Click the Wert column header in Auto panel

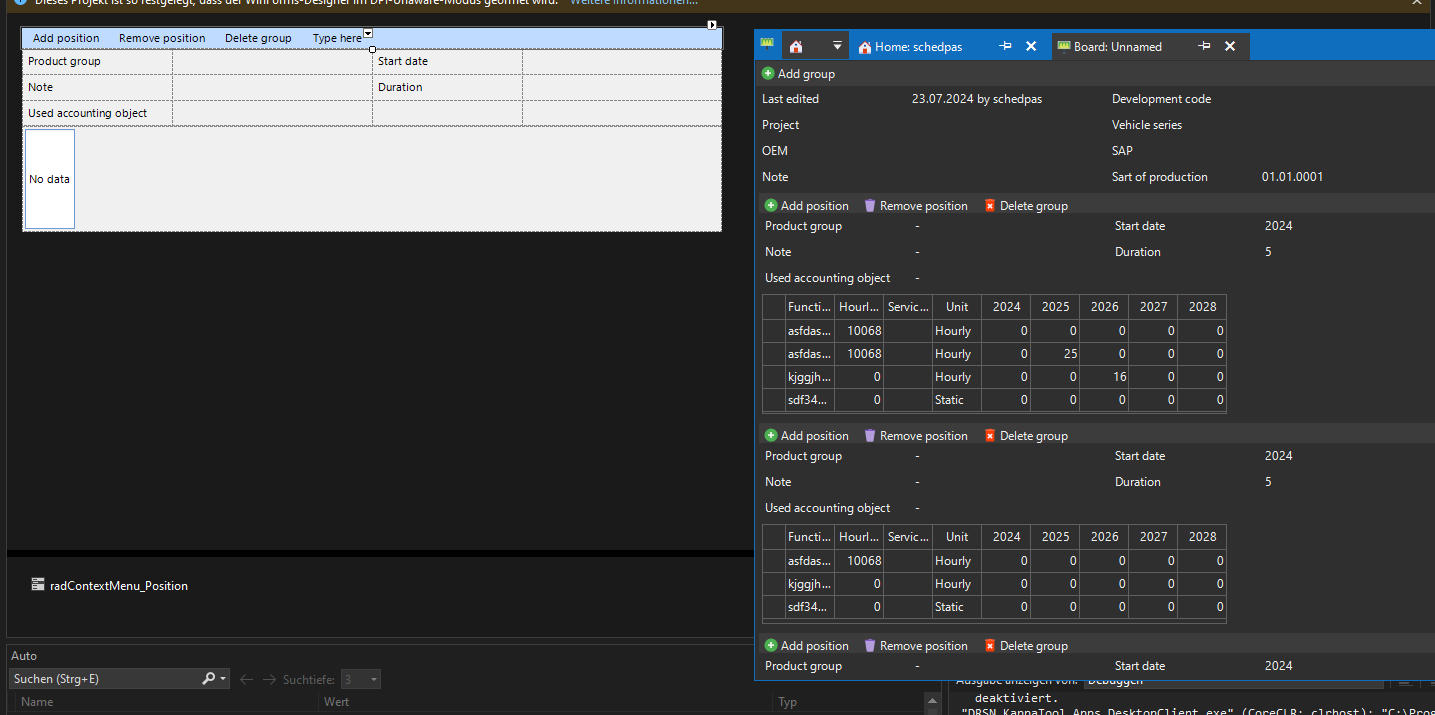(x=336, y=702)
